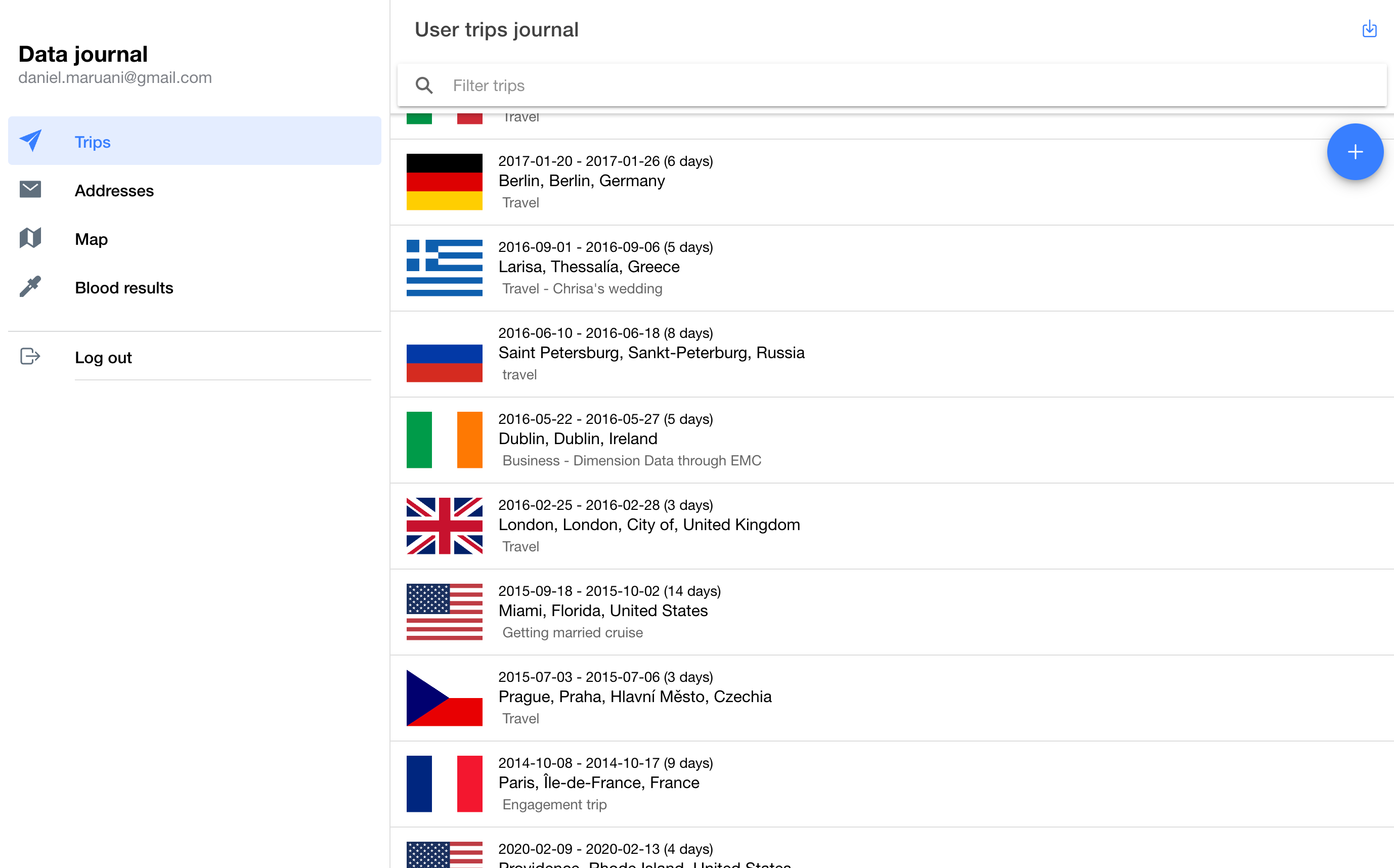Click the search magnifier icon
1394x868 pixels.
424,85
